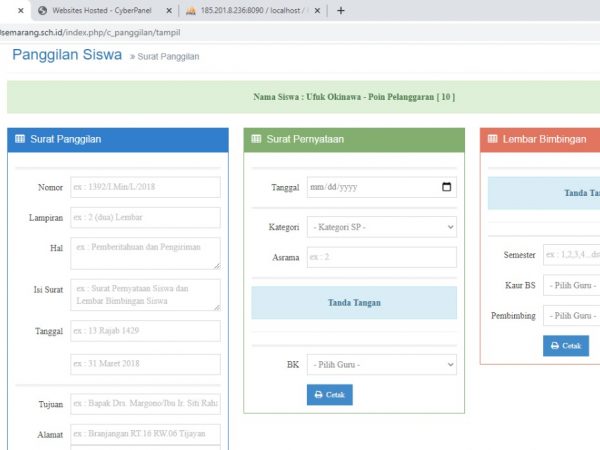The height and width of the screenshot is (450, 600).
Task: Open the Kaur BS Pilih Guru dropdown
Action: click(x=572, y=285)
